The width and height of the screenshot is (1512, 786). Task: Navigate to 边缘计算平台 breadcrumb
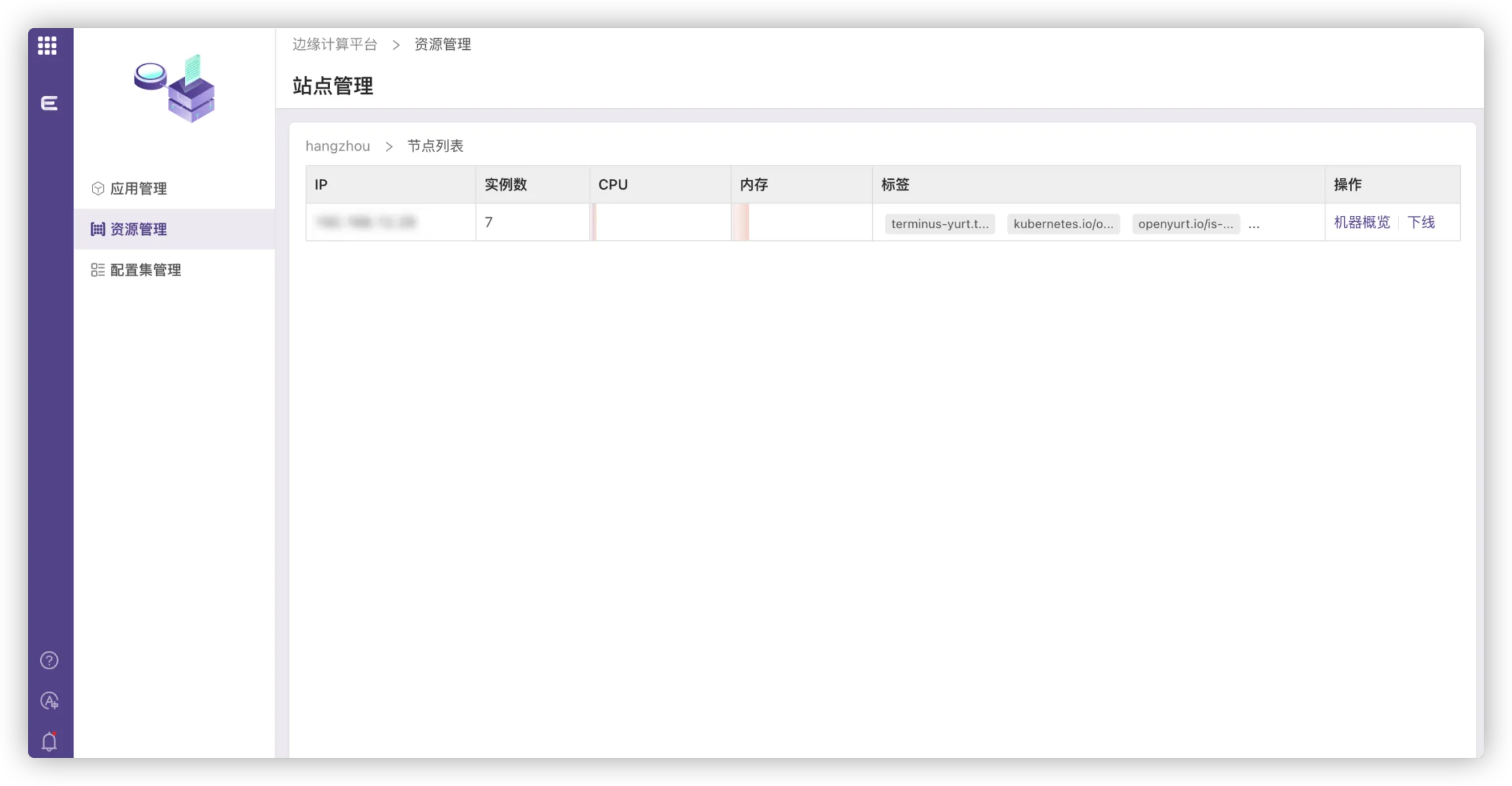click(x=335, y=44)
